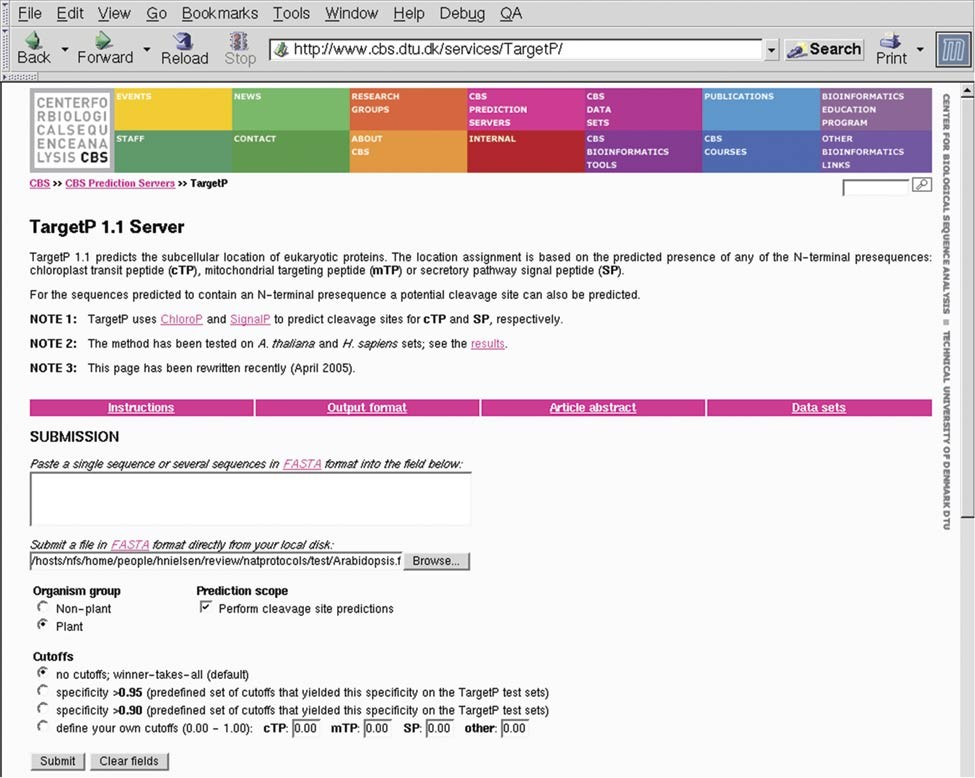
Task: Click the Back navigation arrow icon
Action: 33,40
